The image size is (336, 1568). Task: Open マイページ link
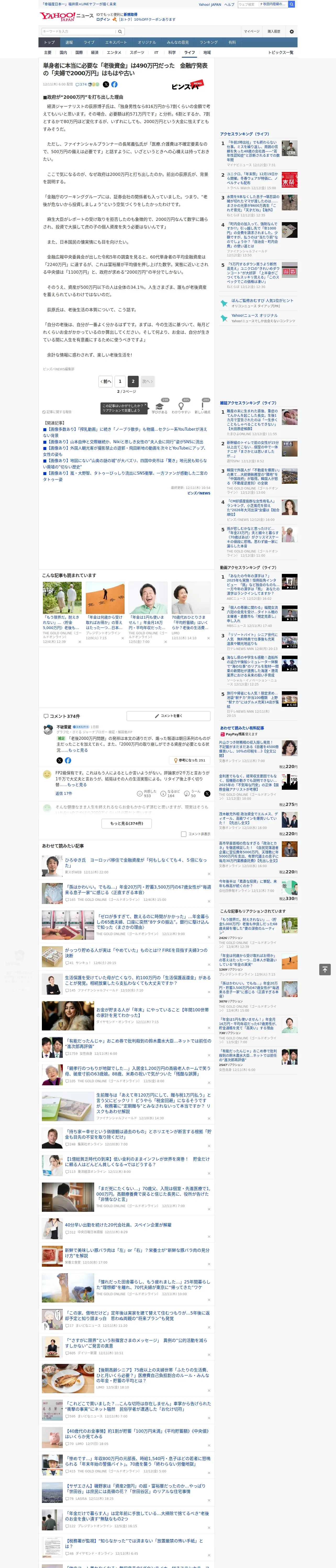click(251, 32)
